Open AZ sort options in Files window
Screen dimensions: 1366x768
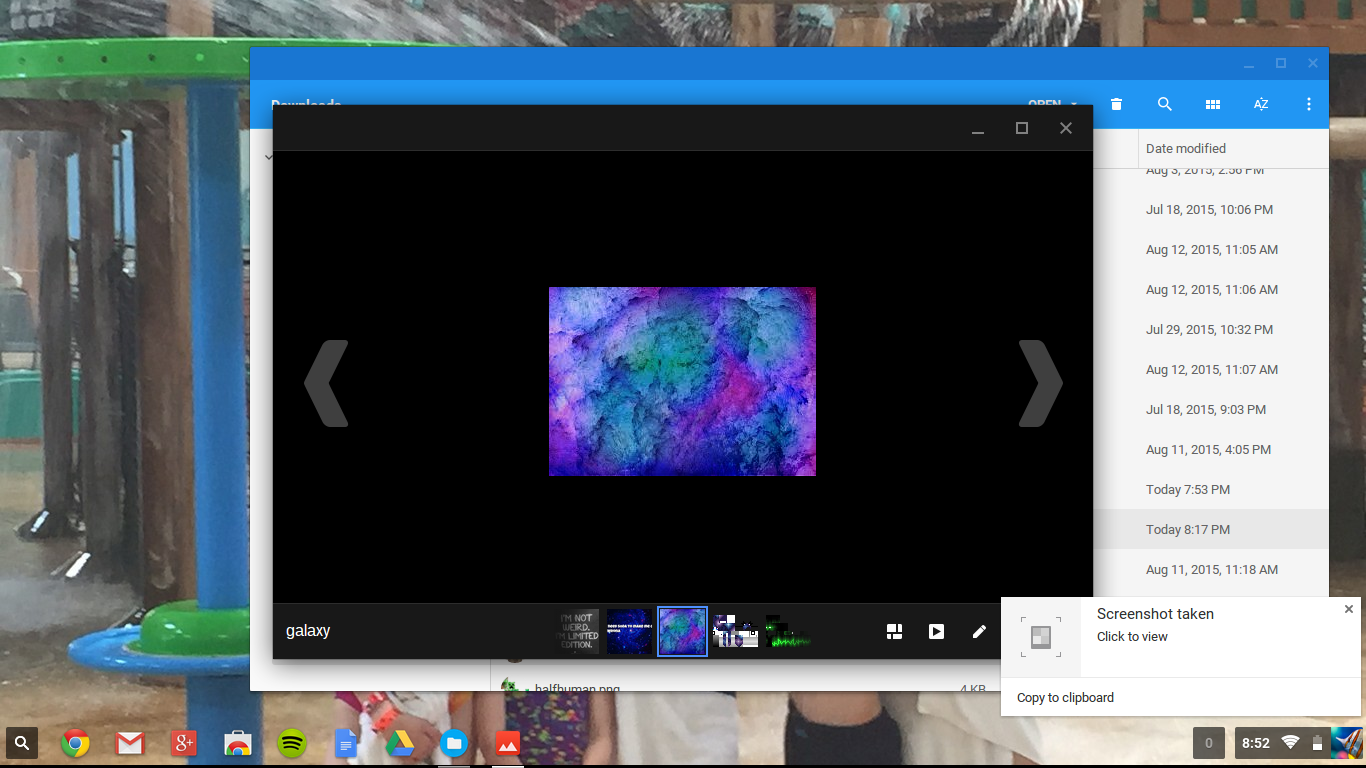point(1260,104)
